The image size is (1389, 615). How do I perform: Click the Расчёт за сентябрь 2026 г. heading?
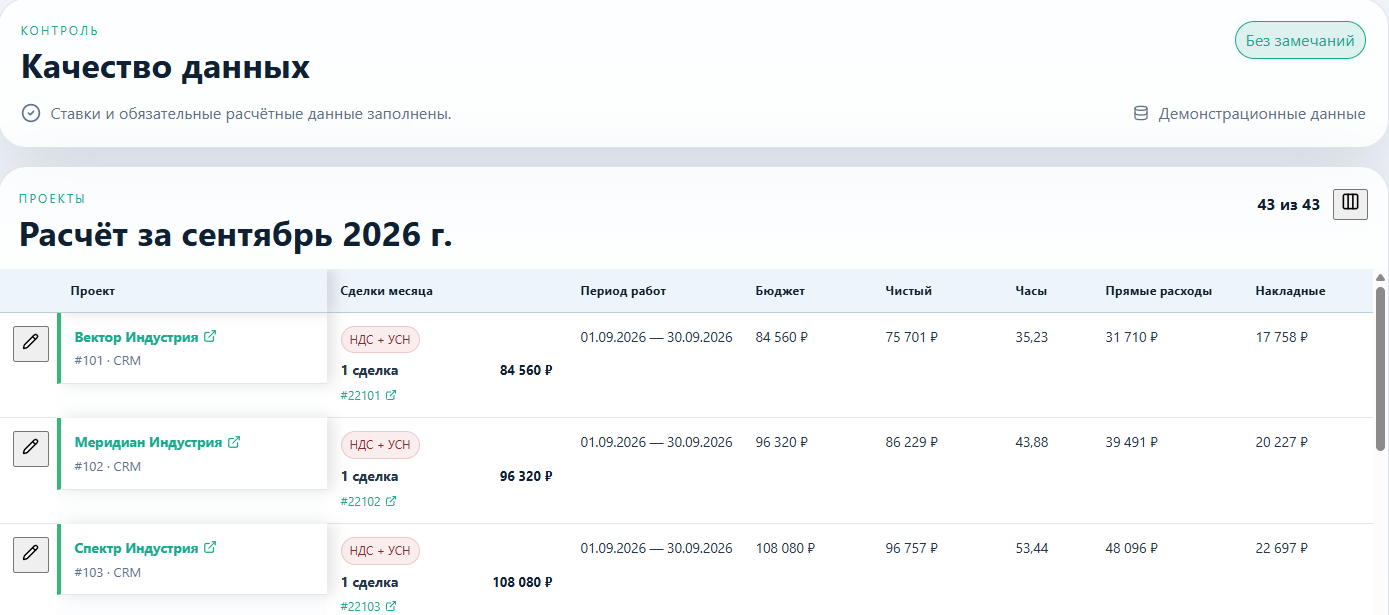[236, 235]
